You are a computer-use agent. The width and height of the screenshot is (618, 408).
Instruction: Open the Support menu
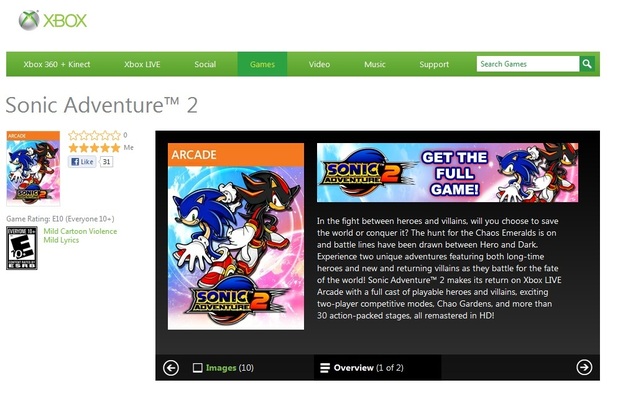pos(434,64)
